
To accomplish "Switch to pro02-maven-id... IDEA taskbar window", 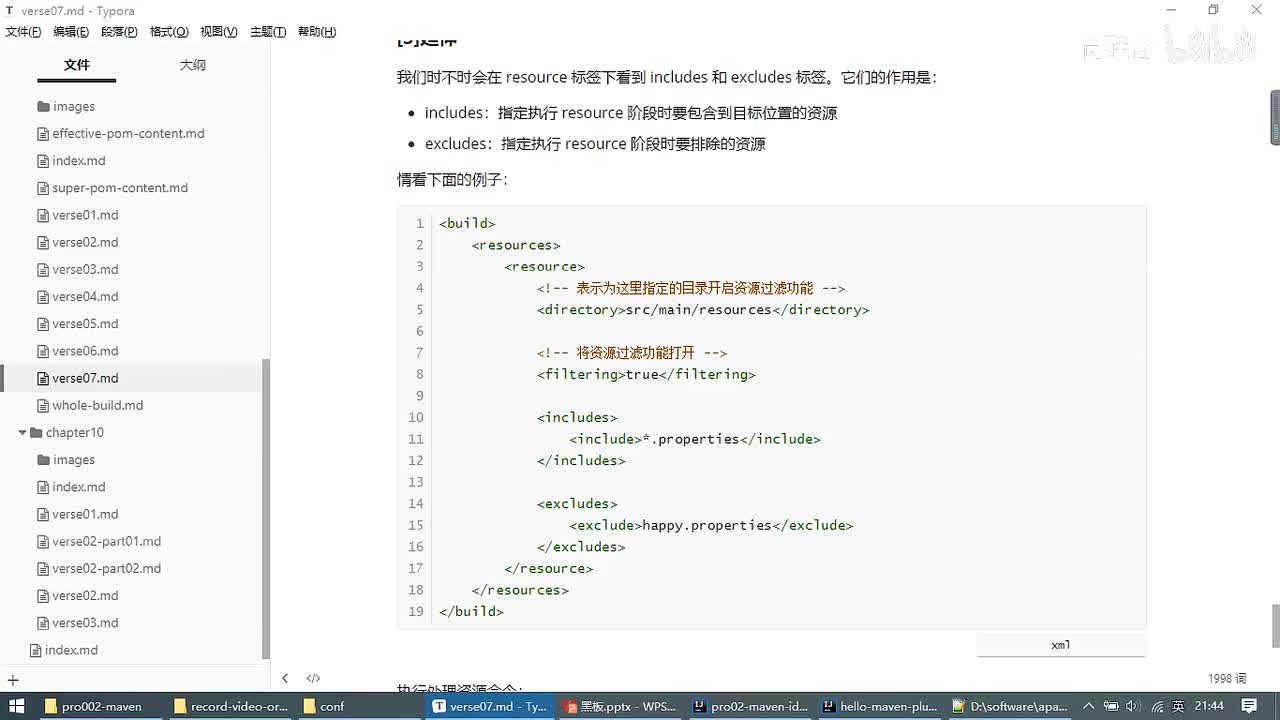I will [749, 706].
